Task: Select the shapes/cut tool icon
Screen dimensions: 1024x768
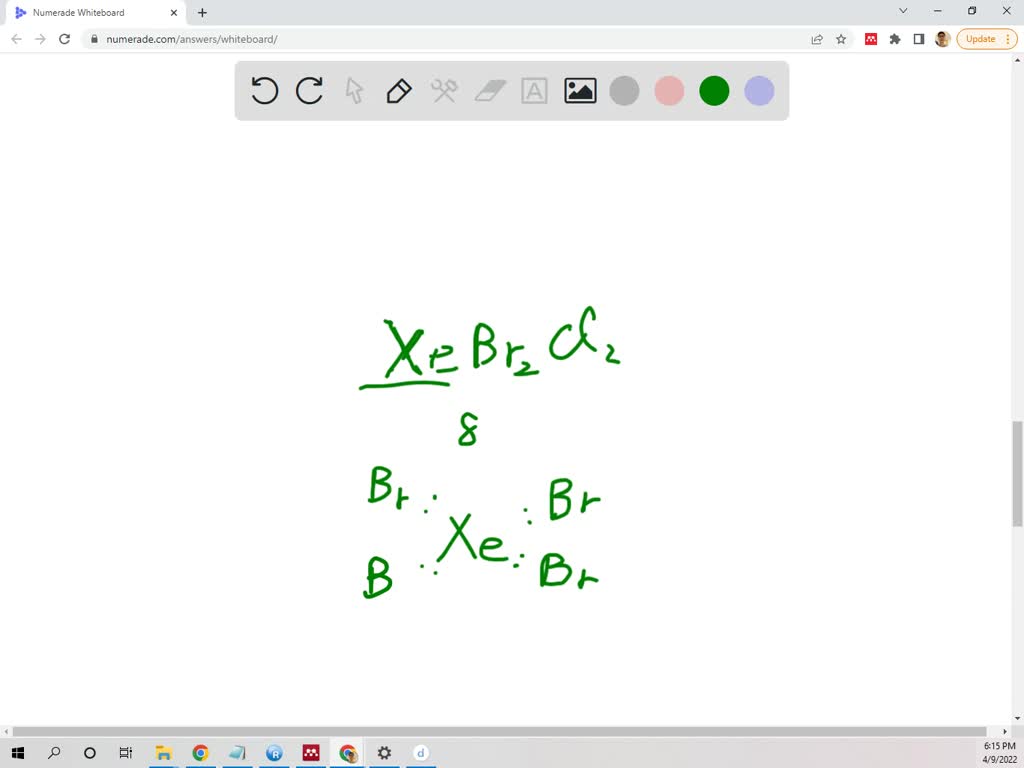Action: pyautogui.click(x=444, y=90)
